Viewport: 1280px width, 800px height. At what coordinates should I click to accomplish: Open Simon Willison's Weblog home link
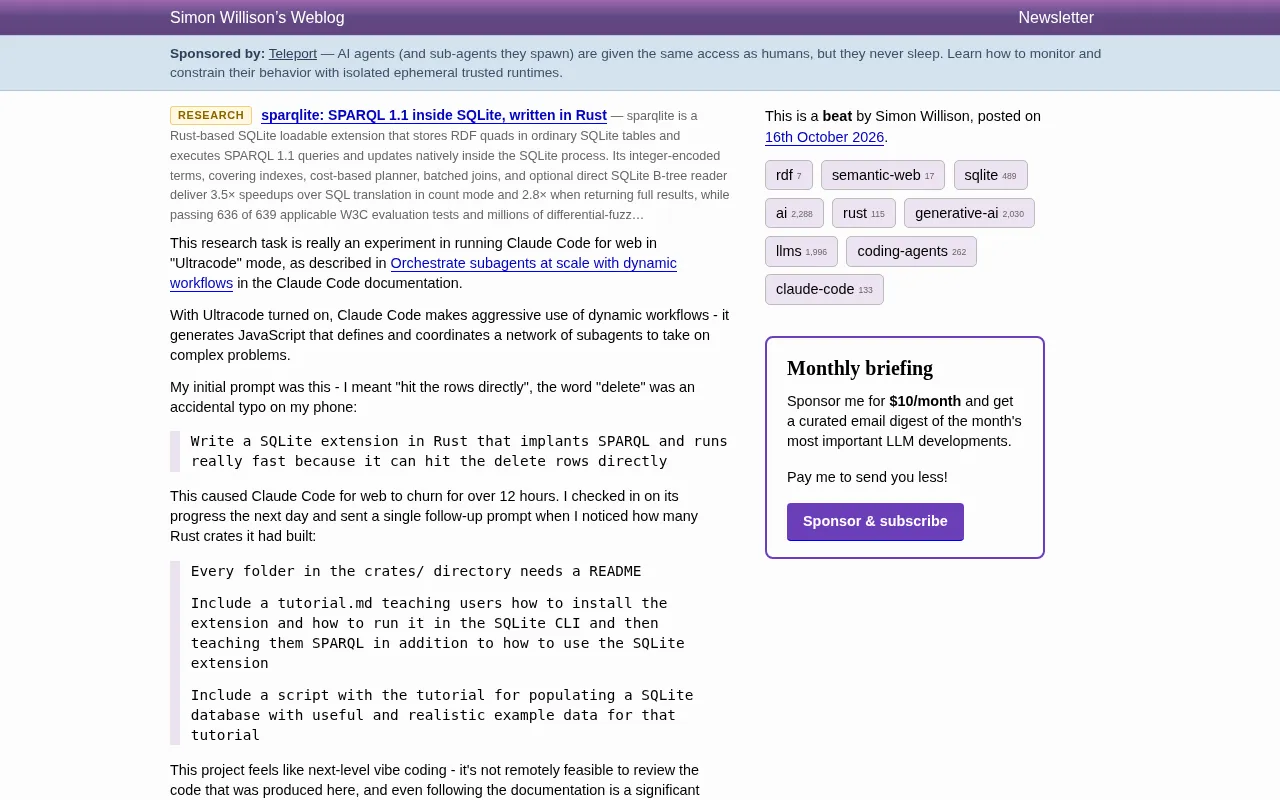[257, 18]
